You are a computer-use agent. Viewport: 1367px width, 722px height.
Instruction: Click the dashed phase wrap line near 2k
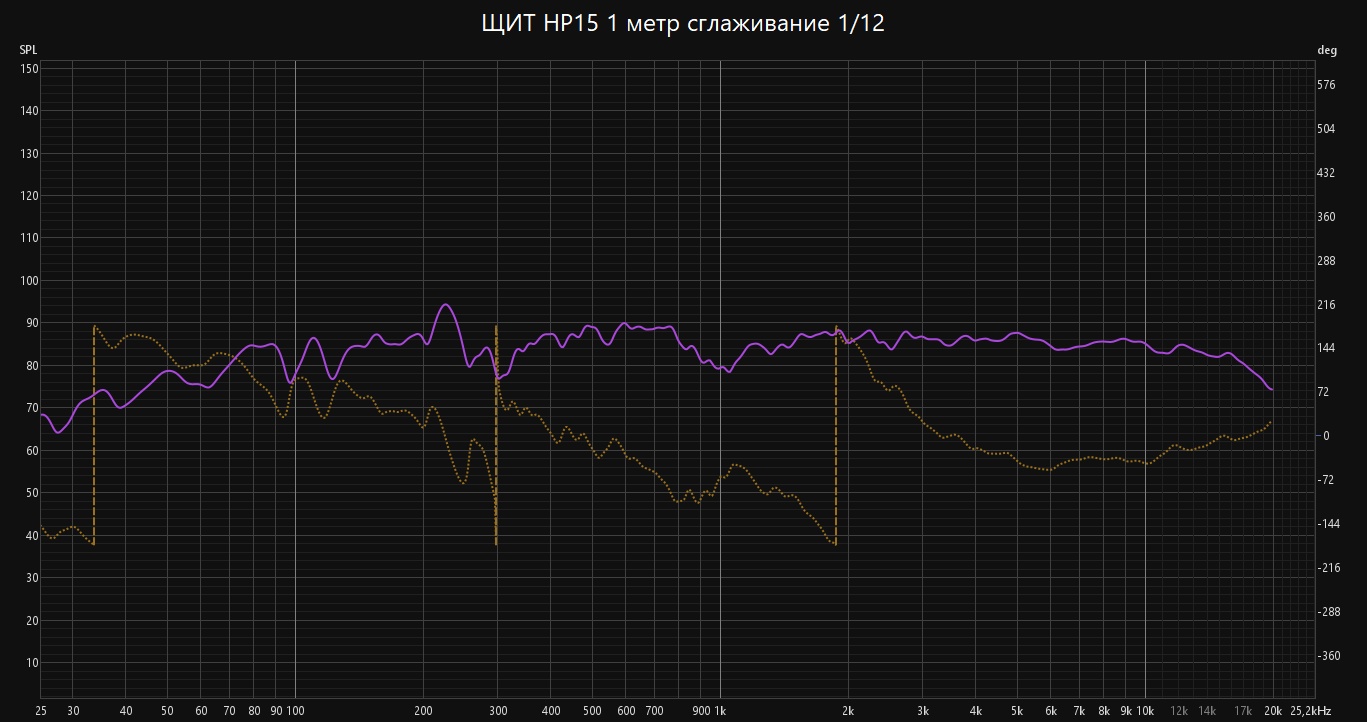(836, 435)
